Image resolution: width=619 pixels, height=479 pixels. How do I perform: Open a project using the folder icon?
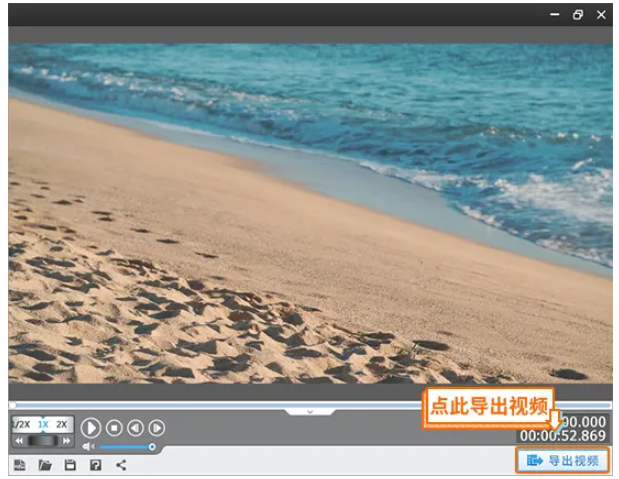45,464
